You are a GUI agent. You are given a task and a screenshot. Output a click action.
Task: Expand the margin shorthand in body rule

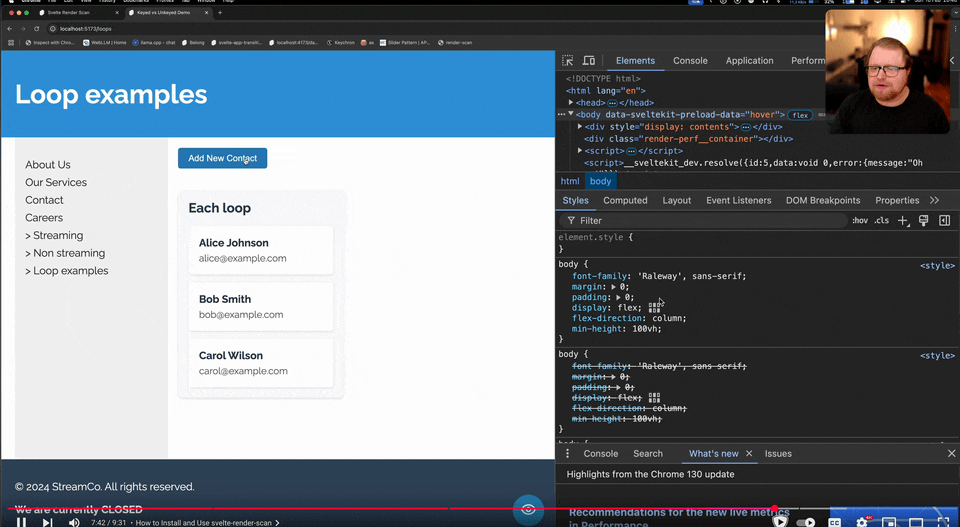pos(613,286)
